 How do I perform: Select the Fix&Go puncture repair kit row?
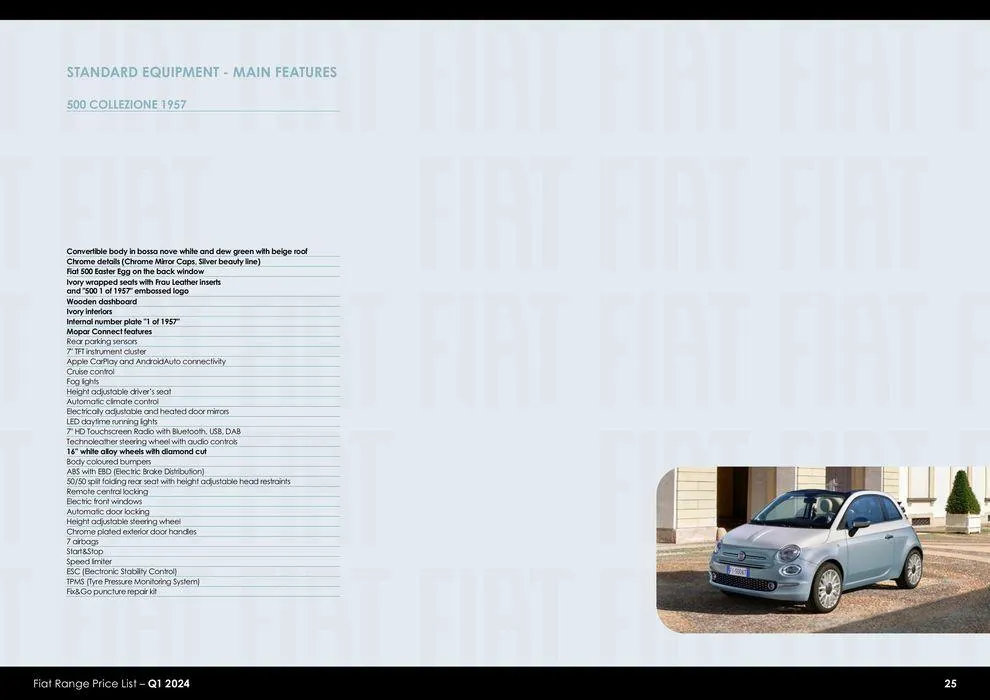click(111, 590)
